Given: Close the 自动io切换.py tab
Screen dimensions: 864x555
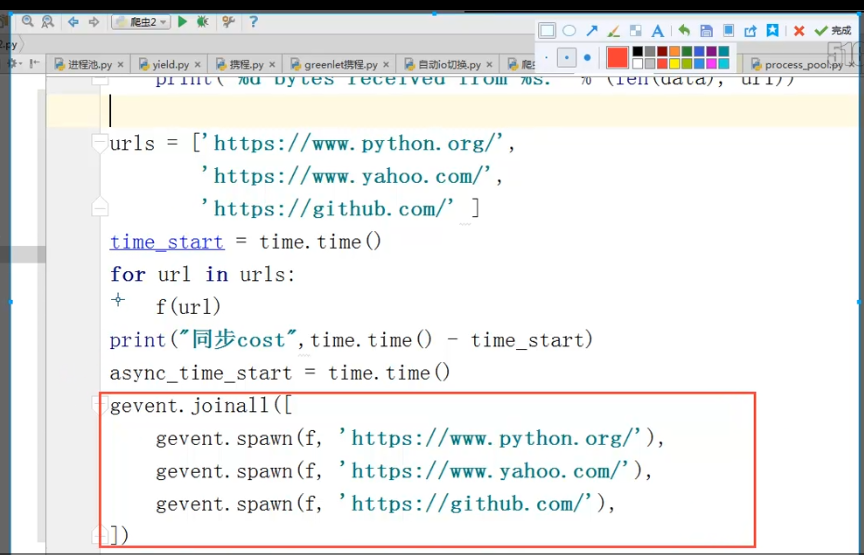Looking at the screenshot, I should [489, 64].
